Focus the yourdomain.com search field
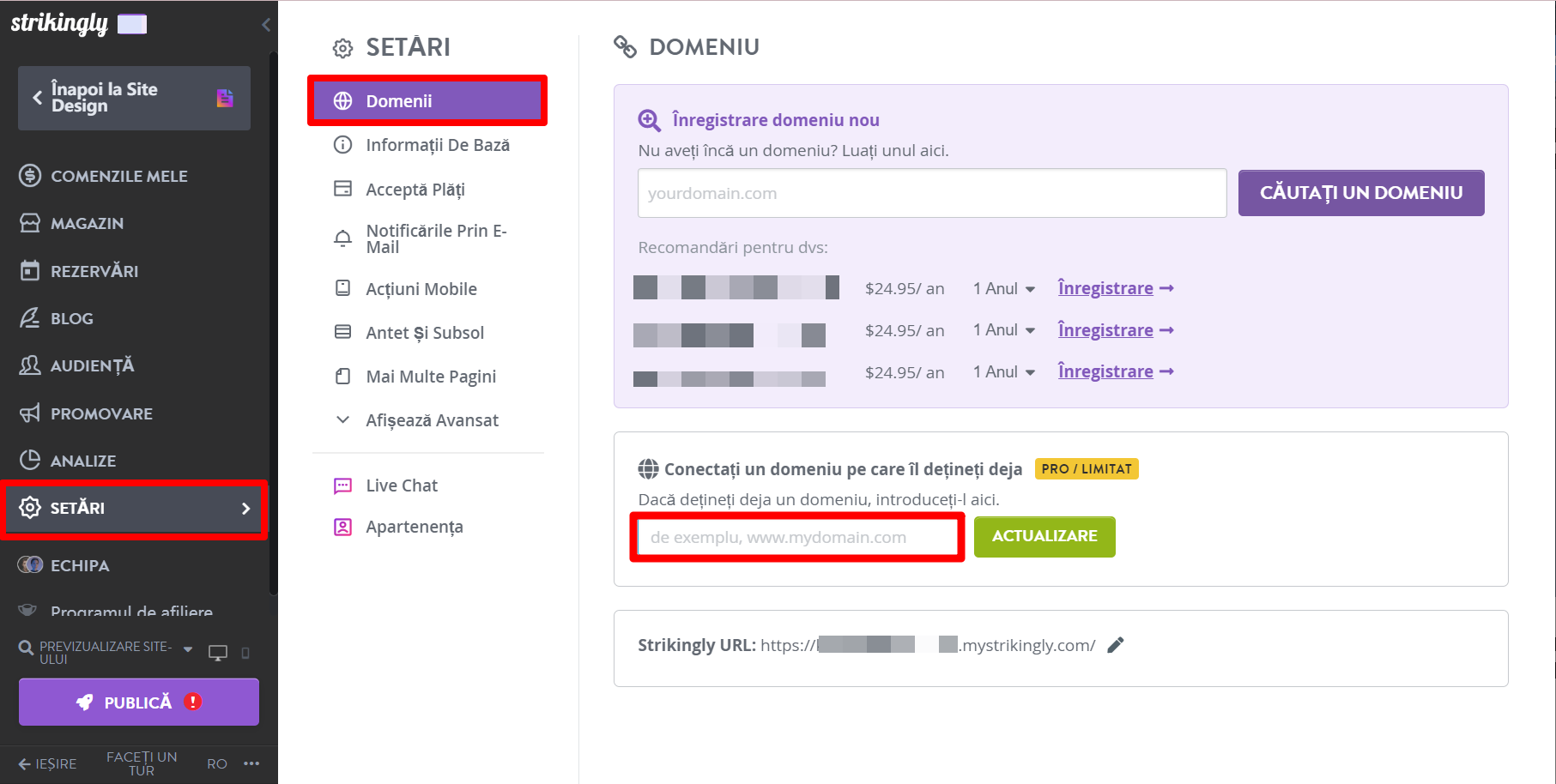This screenshot has width=1556, height=784. click(x=932, y=193)
